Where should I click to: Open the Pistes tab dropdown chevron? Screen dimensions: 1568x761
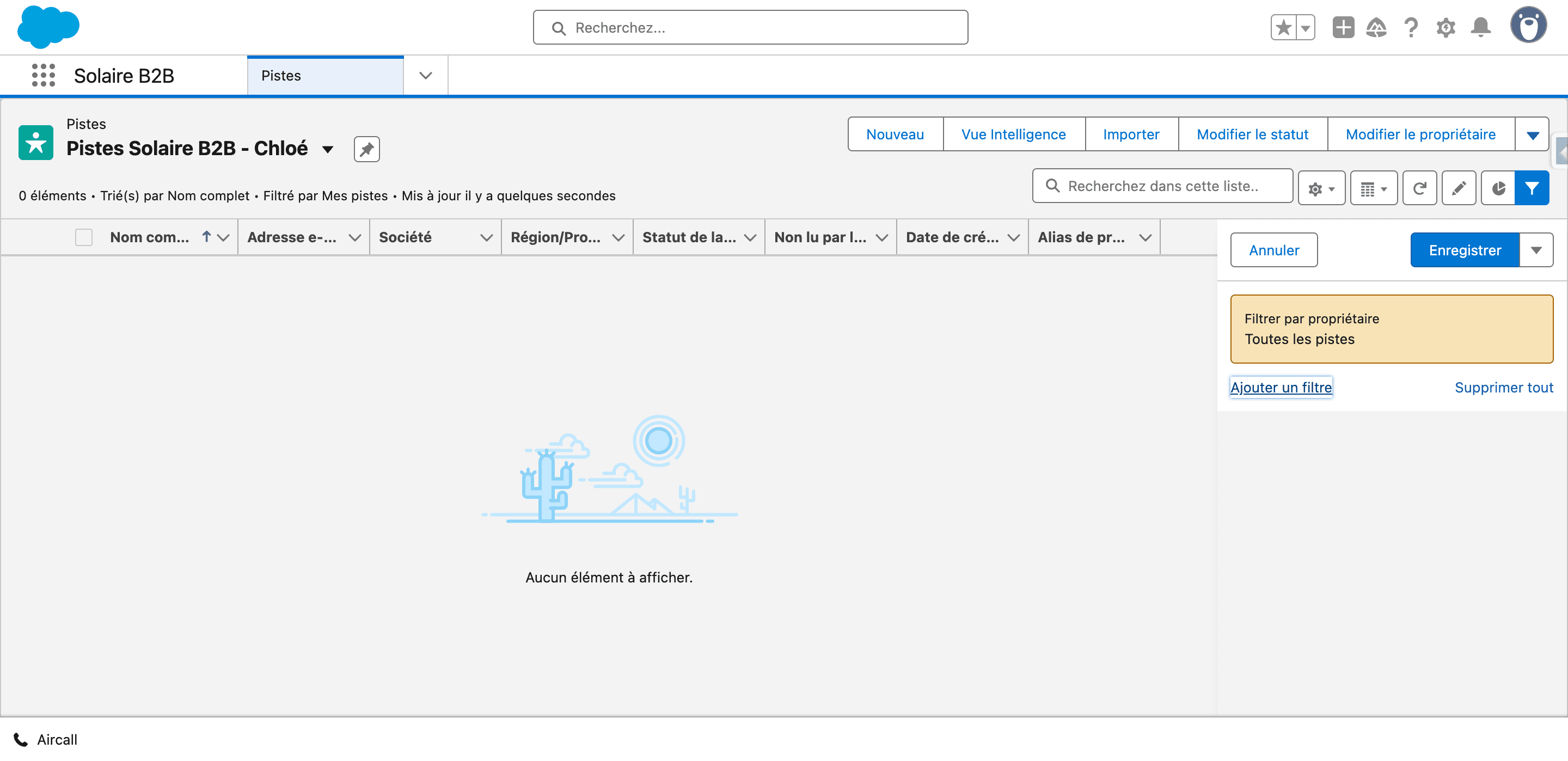click(425, 76)
